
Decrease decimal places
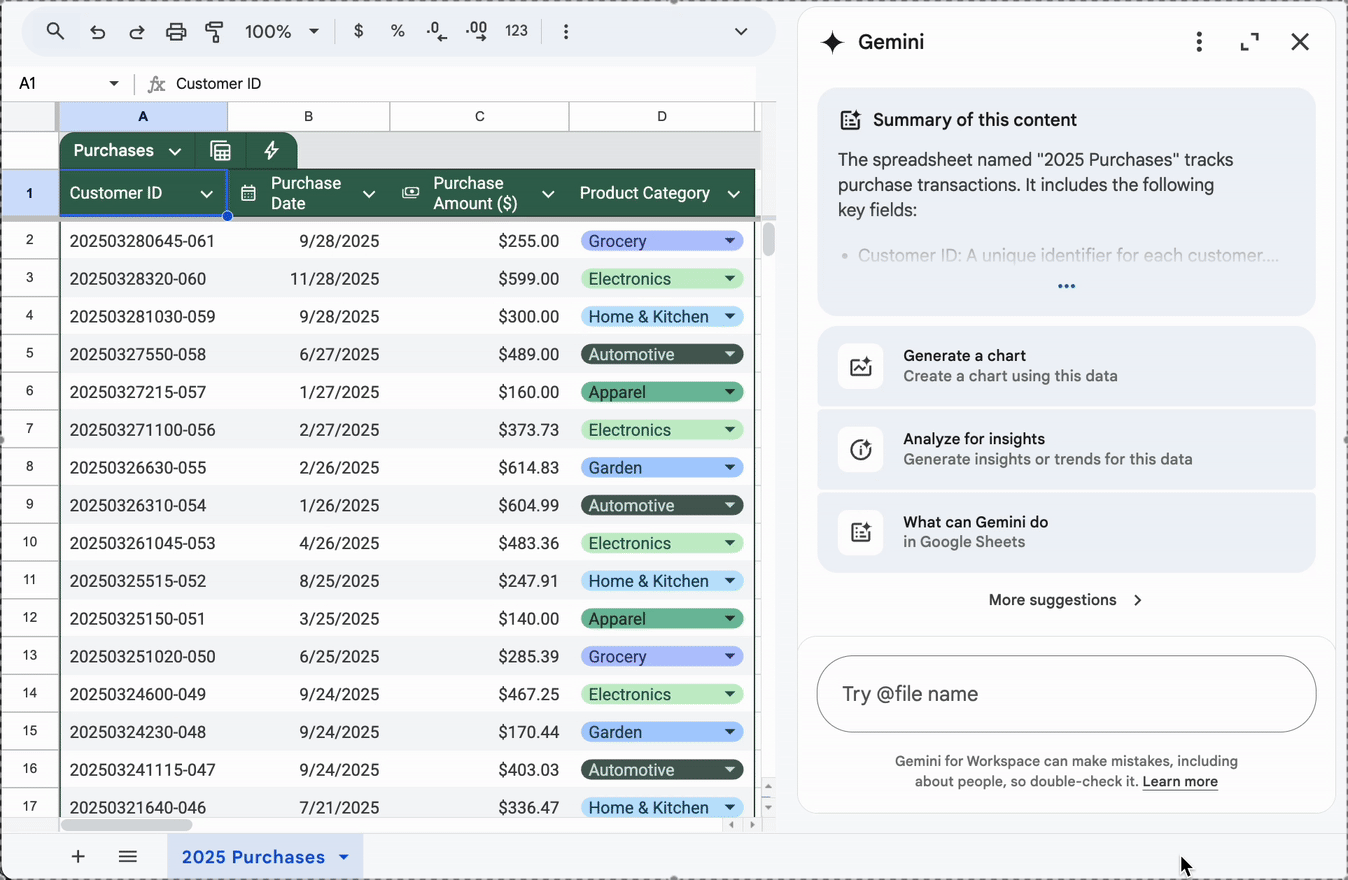pyautogui.click(x=437, y=31)
